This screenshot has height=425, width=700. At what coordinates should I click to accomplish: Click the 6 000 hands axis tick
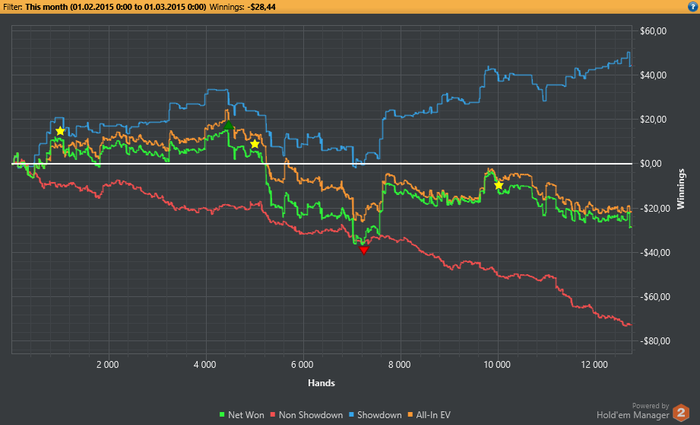(x=303, y=365)
